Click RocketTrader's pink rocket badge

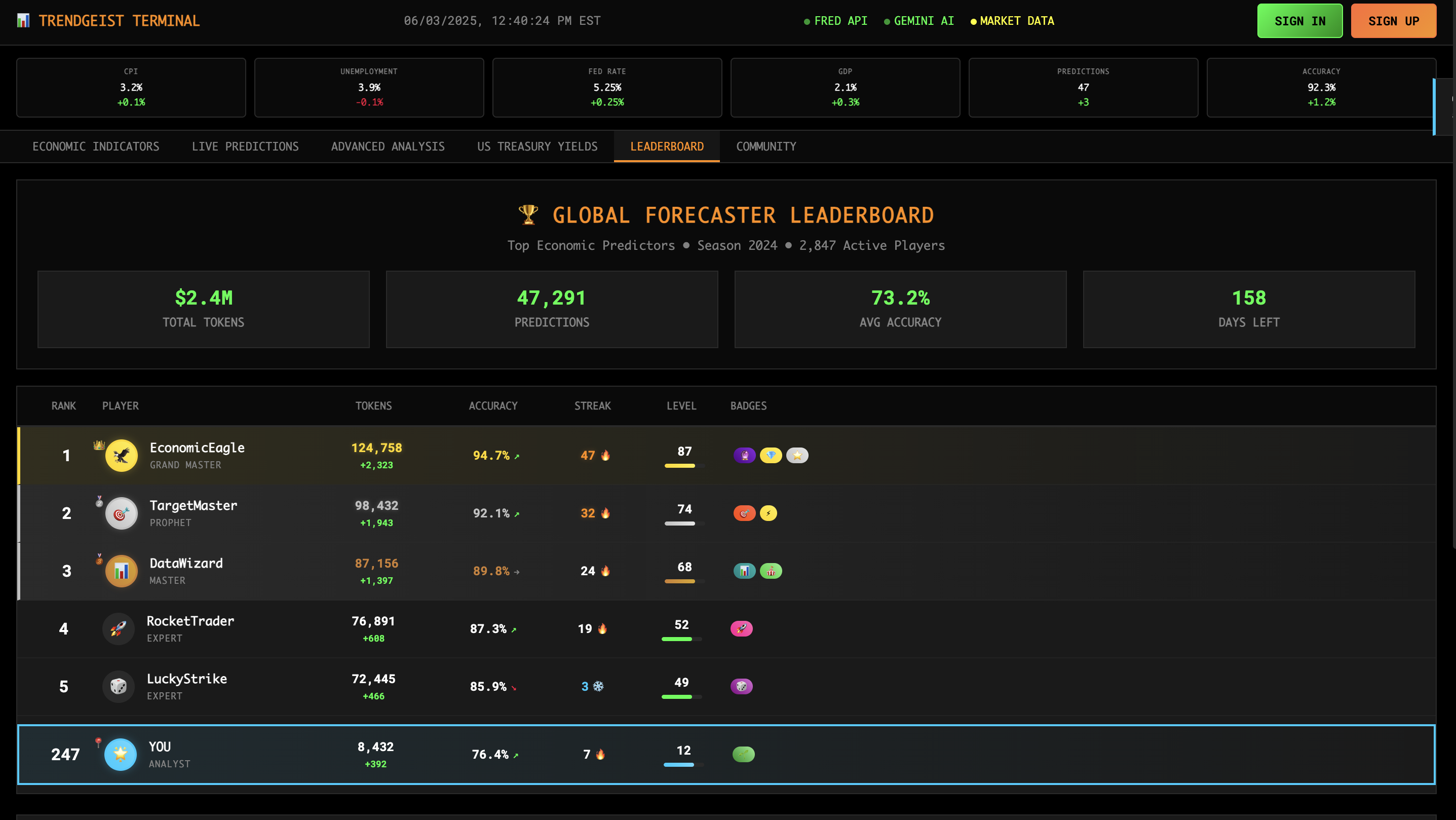pos(742,628)
